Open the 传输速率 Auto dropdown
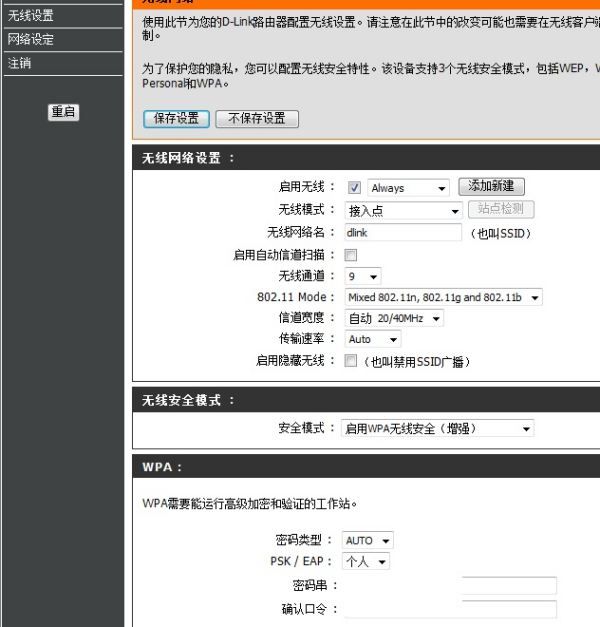600x627 pixels. [372, 339]
